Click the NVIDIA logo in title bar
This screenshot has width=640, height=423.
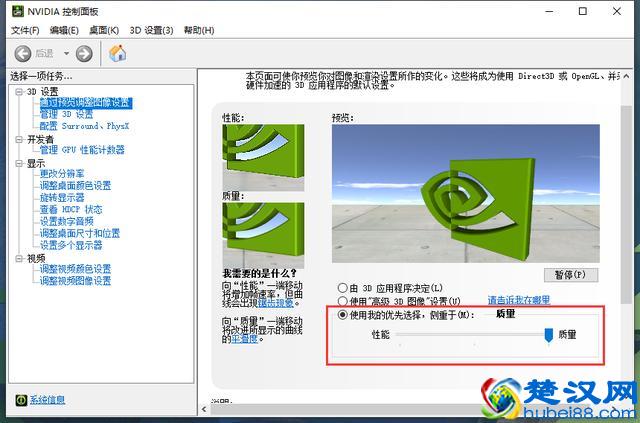click(x=17, y=11)
